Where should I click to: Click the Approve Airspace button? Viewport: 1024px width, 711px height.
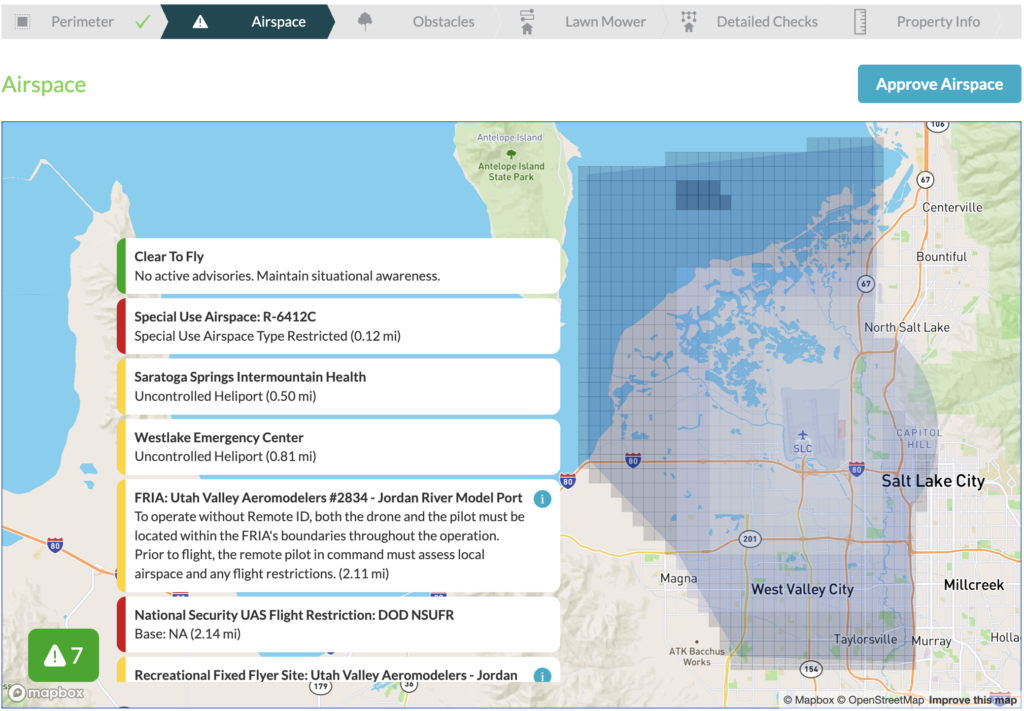tap(939, 84)
